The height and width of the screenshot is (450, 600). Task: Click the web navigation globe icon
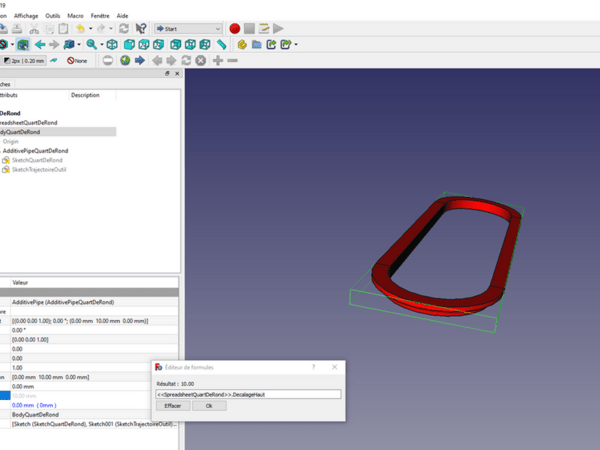pyautogui.click(x=125, y=61)
